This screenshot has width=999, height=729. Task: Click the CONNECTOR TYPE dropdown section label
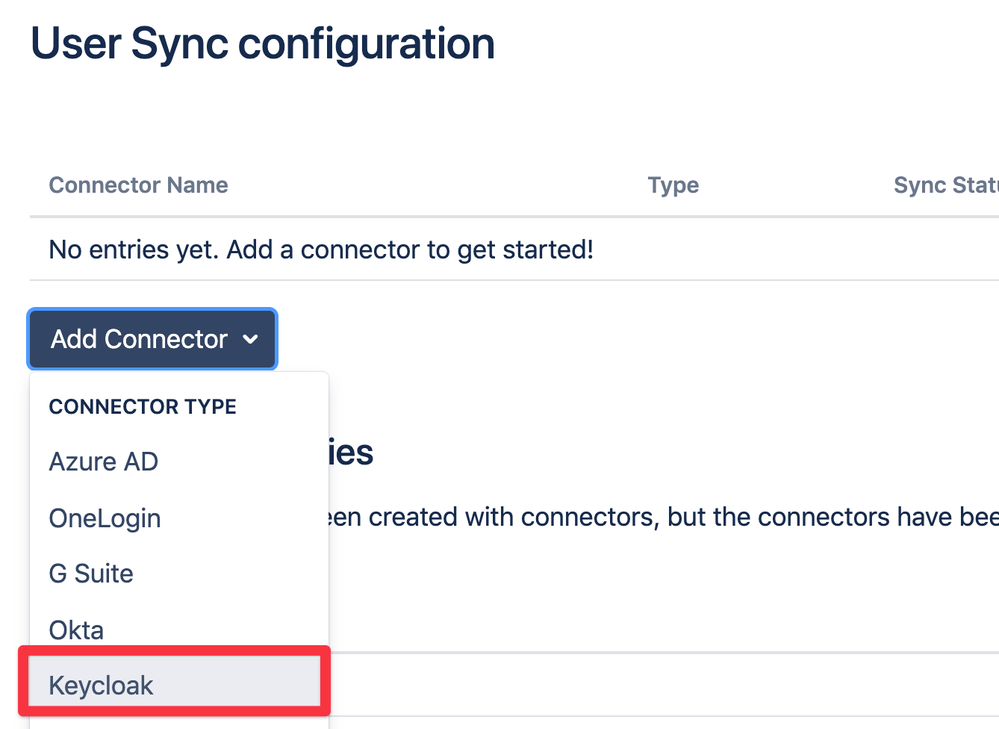coord(143,407)
